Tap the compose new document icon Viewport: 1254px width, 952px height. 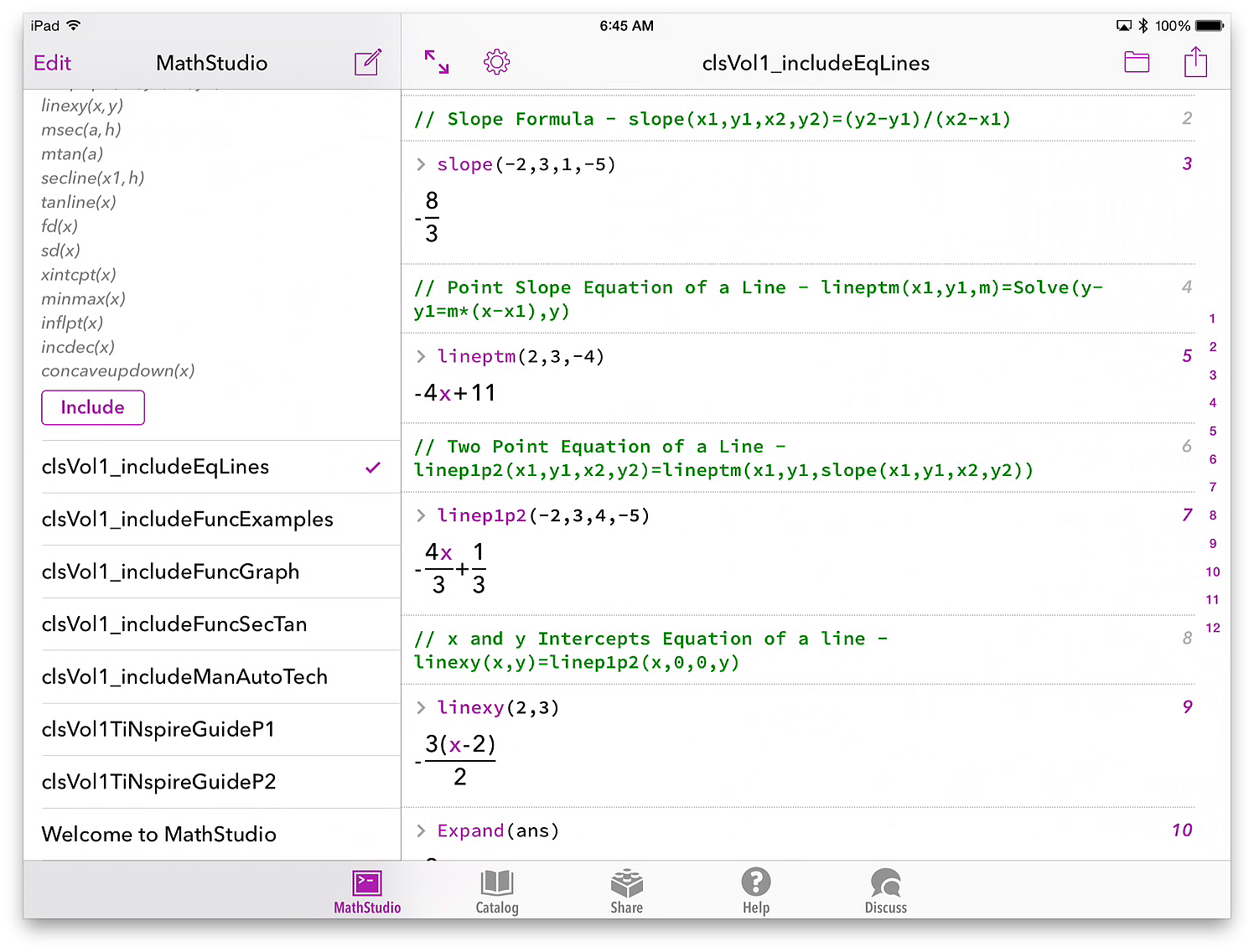tap(368, 63)
